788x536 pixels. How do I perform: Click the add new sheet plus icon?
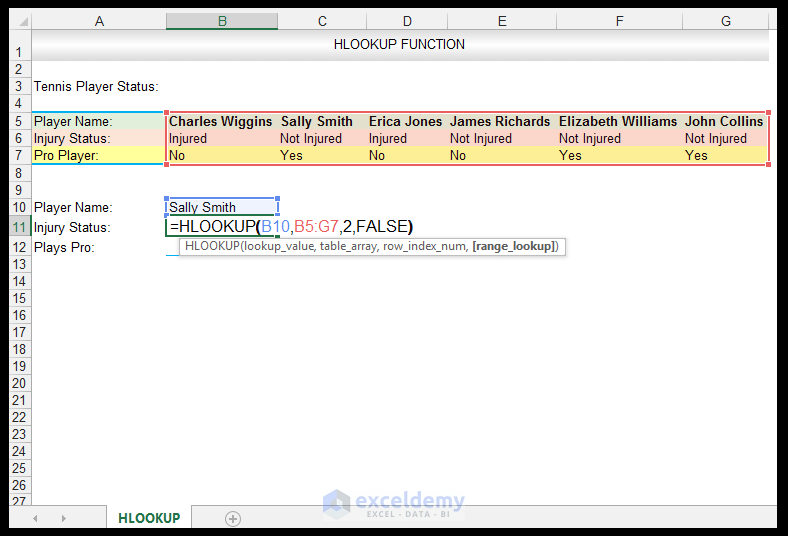[x=233, y=518]
